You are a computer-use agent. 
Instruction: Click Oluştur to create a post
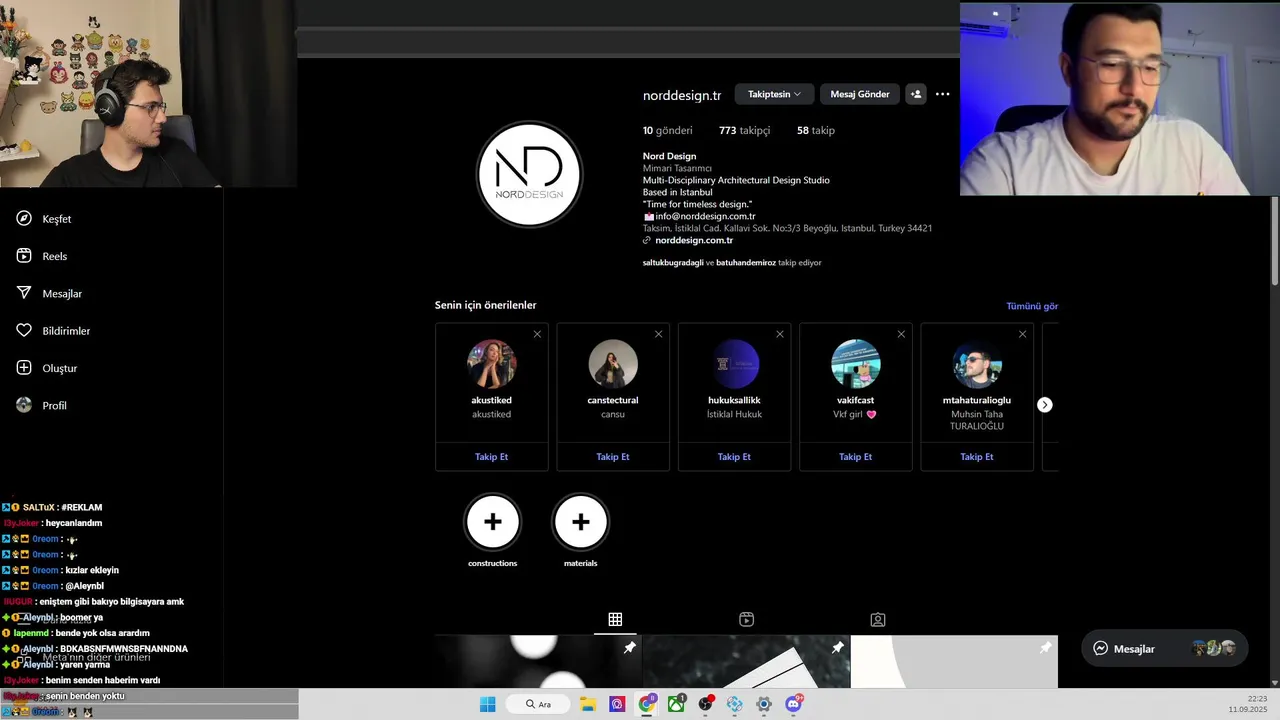coord(47,368)
